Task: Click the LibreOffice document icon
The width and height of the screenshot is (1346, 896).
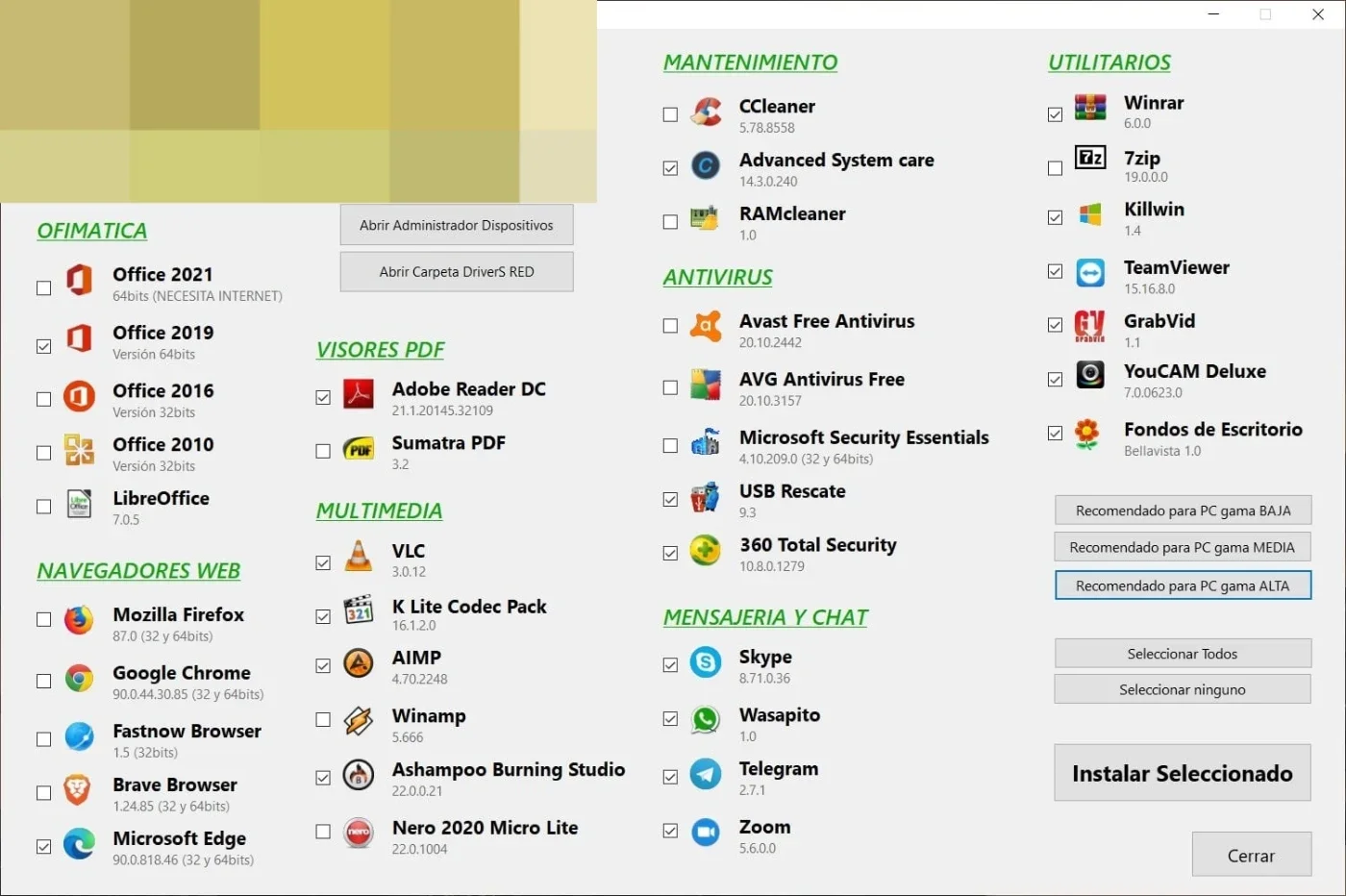Action: click(x=79, y=504)
